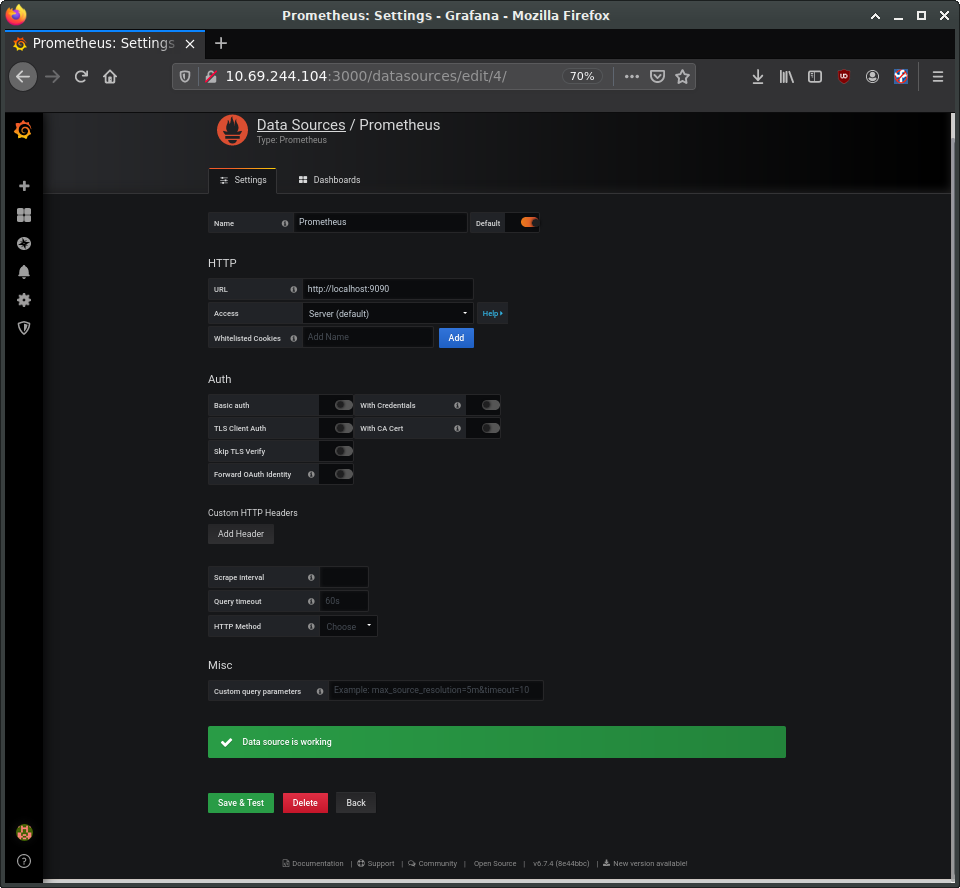Open Firefox page actions ellipsis menu
The width and height of the screenshot is (960, 888).
pyautogui.click(x=632, y=77)
